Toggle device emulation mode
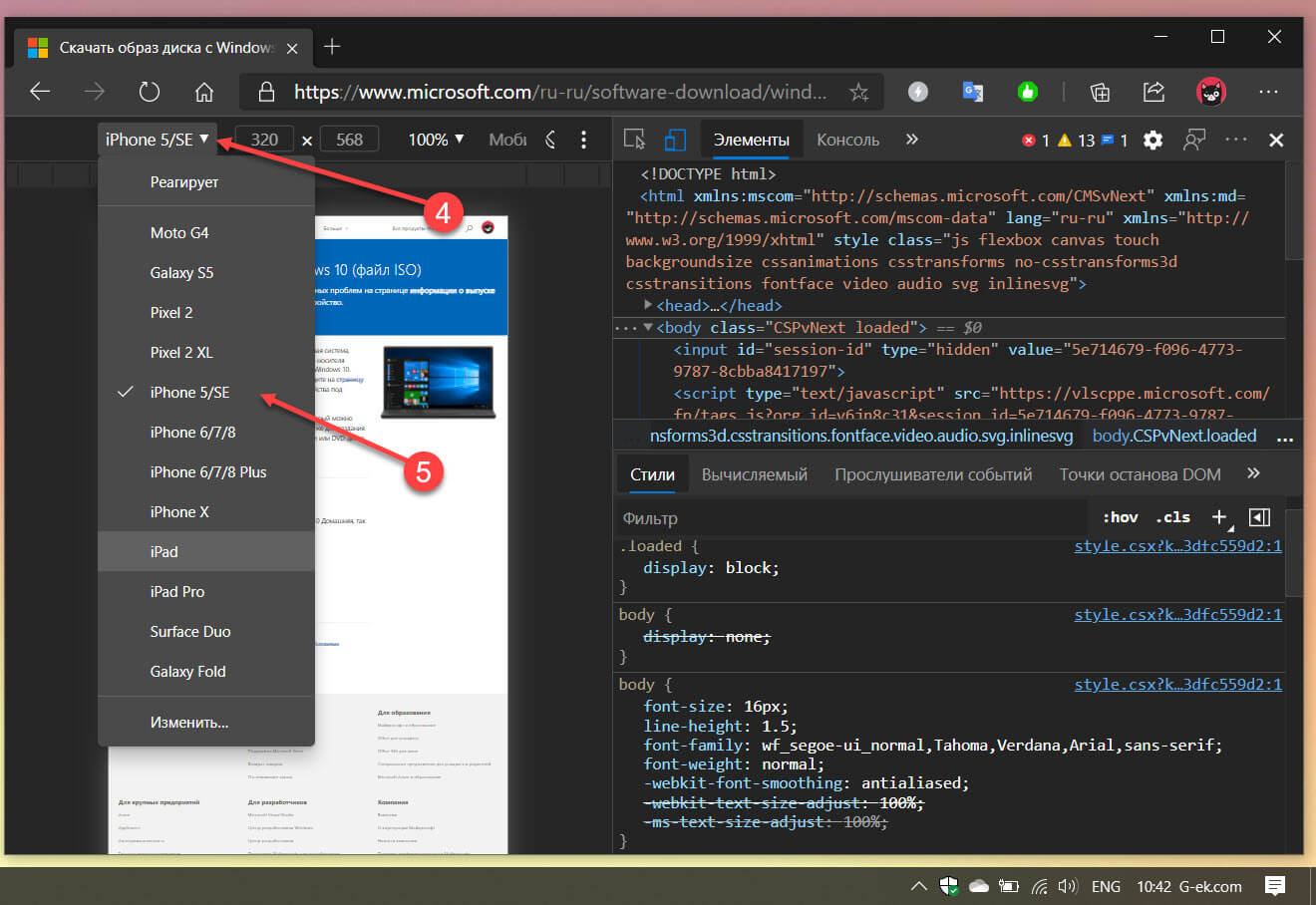Image resolution: width=1316 pixels, height=905 pixels. 676,140
